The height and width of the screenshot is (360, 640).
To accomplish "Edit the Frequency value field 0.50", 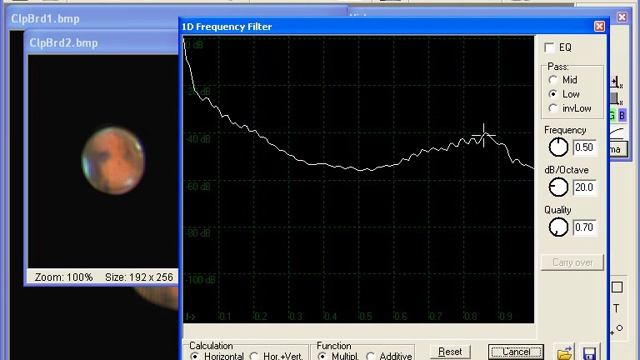I will click(x=584, y=147).
